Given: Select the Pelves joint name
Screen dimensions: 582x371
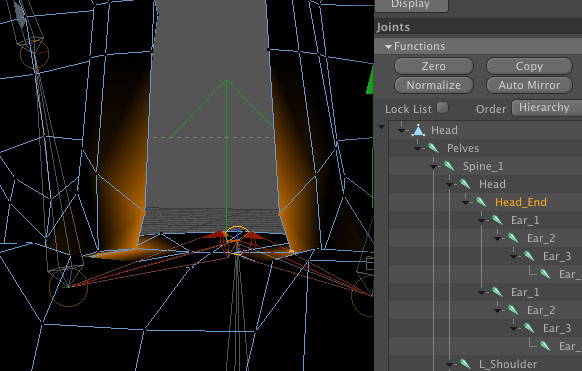Looking at the screenshot, I should pyautogui.click(x=463, y=148).
